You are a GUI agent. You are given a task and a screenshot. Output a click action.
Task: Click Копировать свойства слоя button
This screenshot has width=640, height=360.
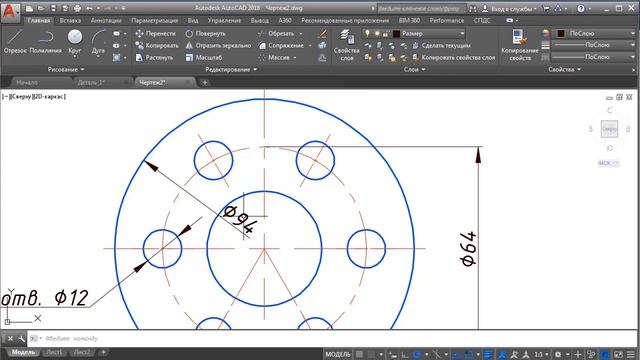(x=453, y=58)
